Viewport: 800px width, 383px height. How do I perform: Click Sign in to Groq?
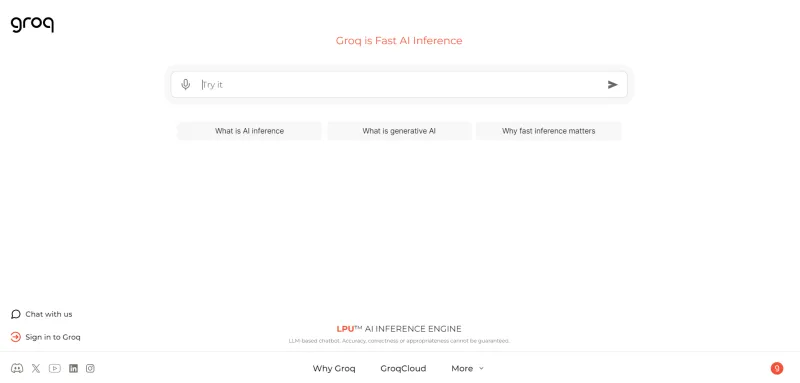46,337
